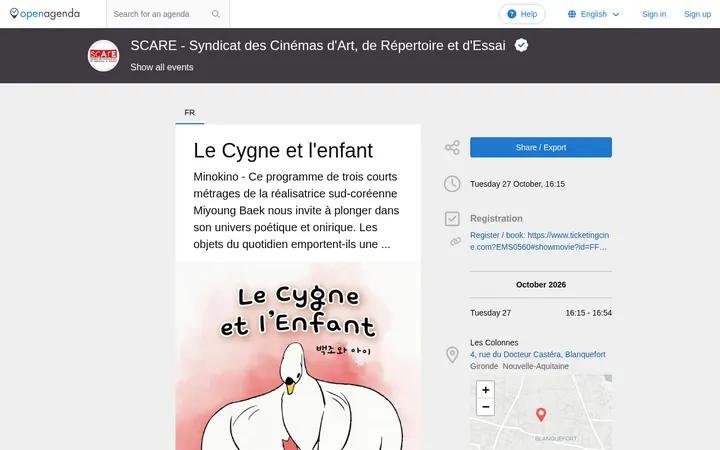
Task: Go to Sign up
Action: pyautogui.click(x=697, y=14)
